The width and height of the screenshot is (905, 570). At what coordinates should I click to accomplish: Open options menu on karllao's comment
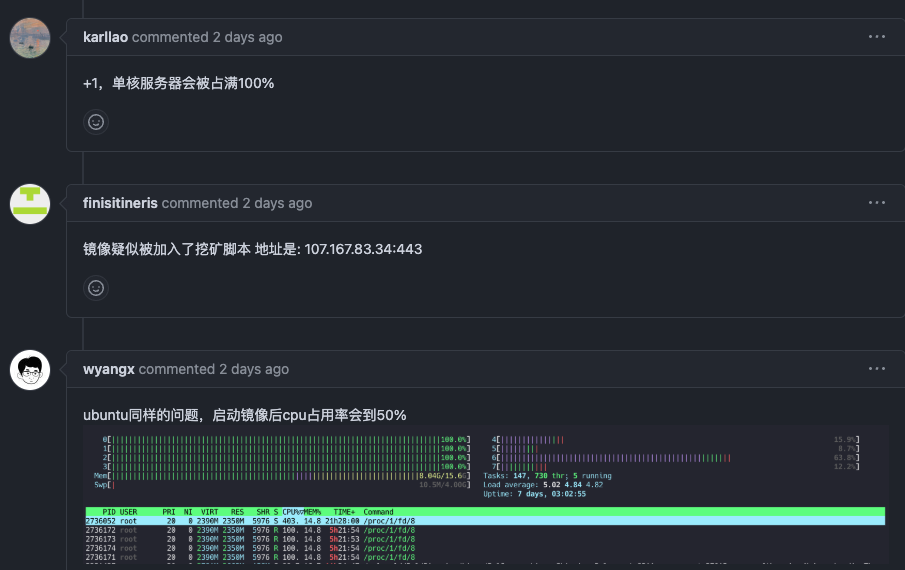[x=877, y=36]
